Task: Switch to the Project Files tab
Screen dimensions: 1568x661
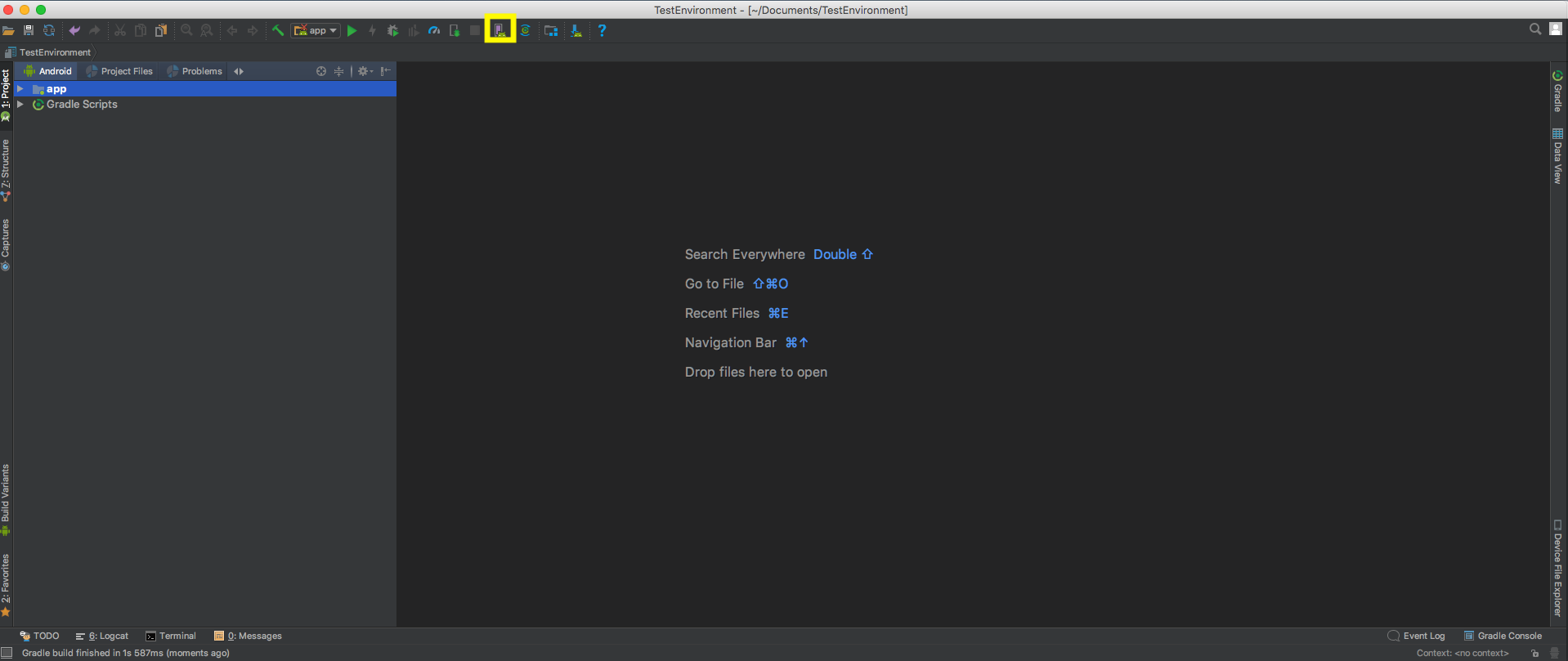Action: pos(120,71)
